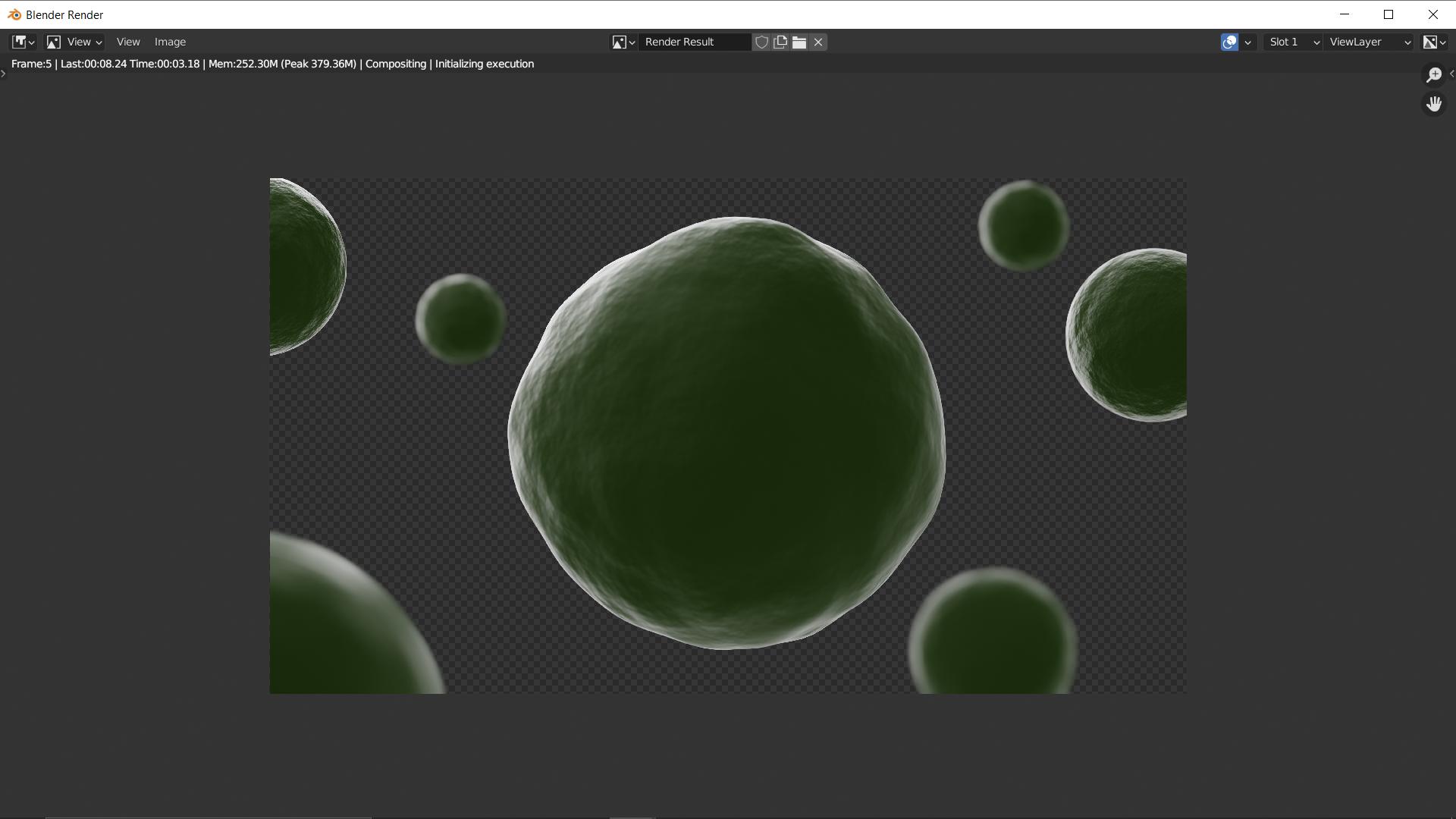This screenshot has height=819, width=1456.
Task: Click the Blender logo in title bar
Action: (x=14, y=14)
